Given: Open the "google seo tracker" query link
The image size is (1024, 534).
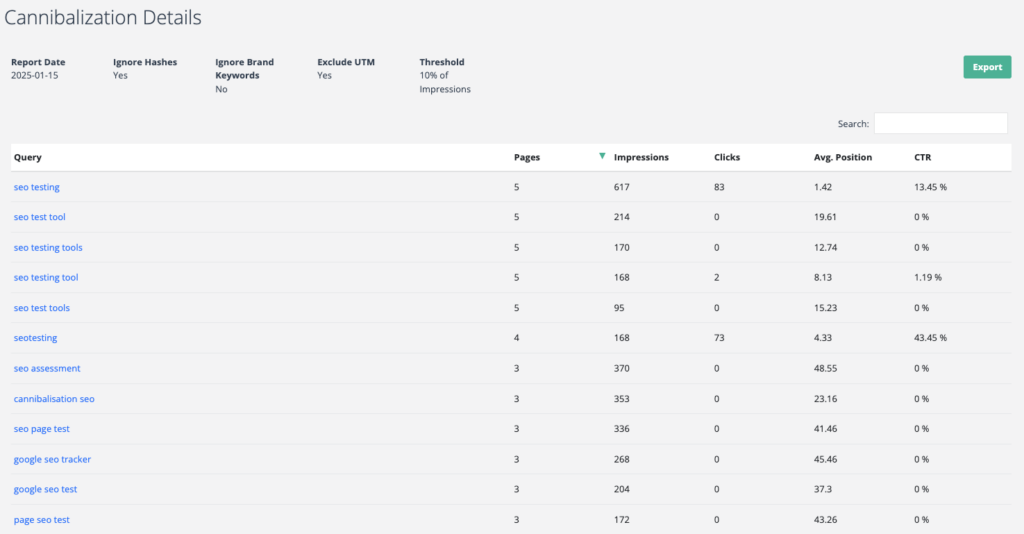Looking at the screenshot, I should click(52, 459).
